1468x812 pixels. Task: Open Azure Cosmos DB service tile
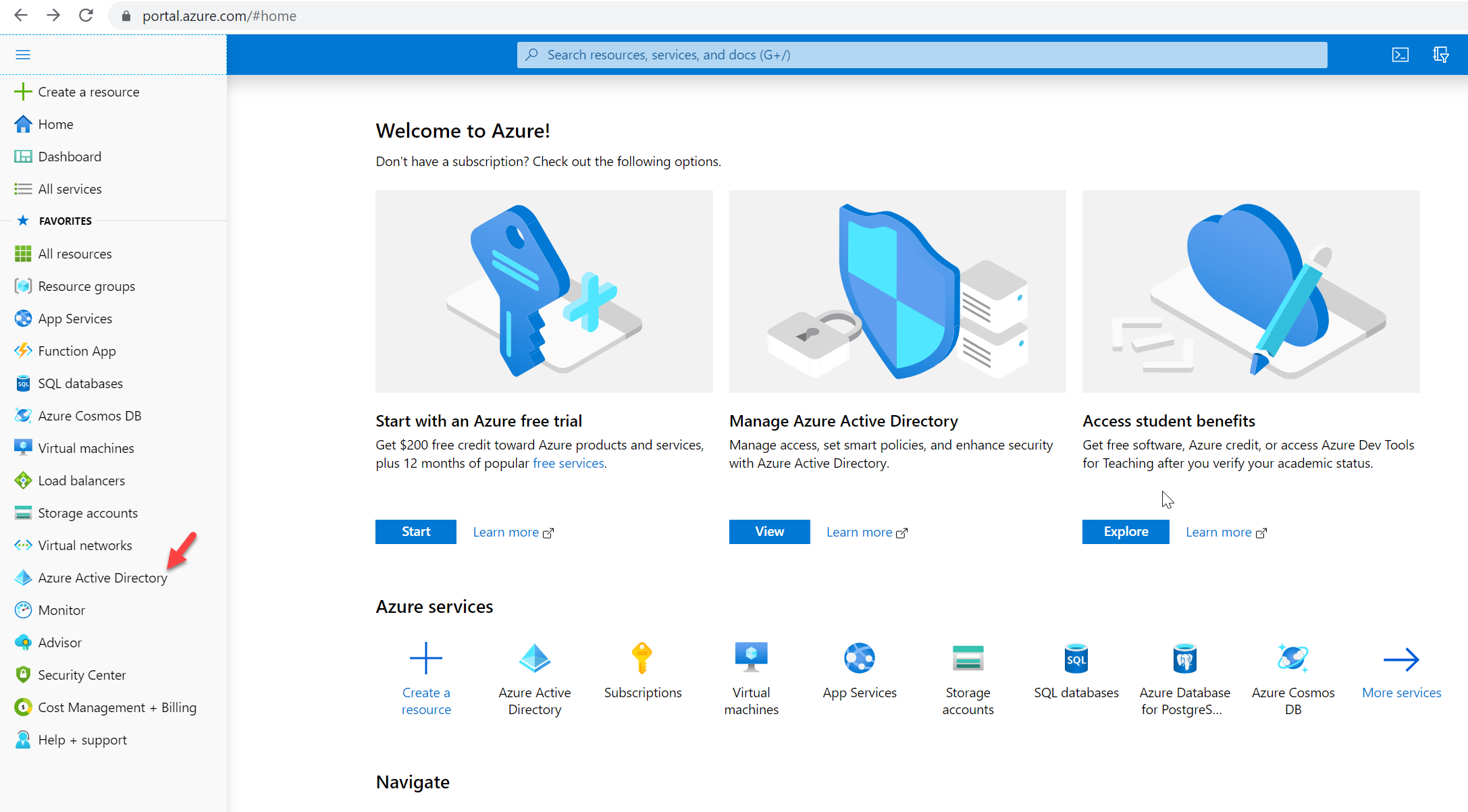(x=1292, y=678)
